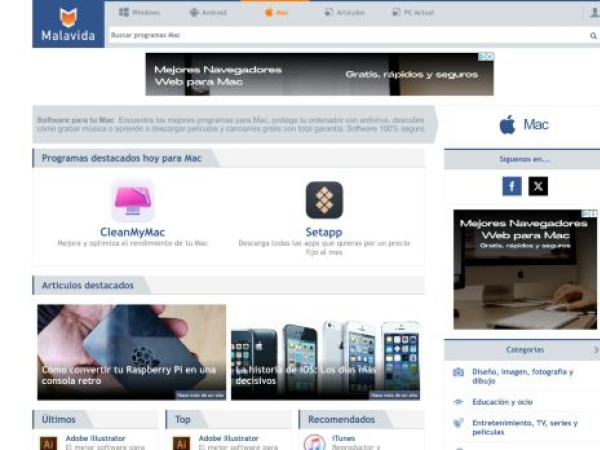Open the sidebar Mejores Navegadores ad
600x450 pixels.
525,269
